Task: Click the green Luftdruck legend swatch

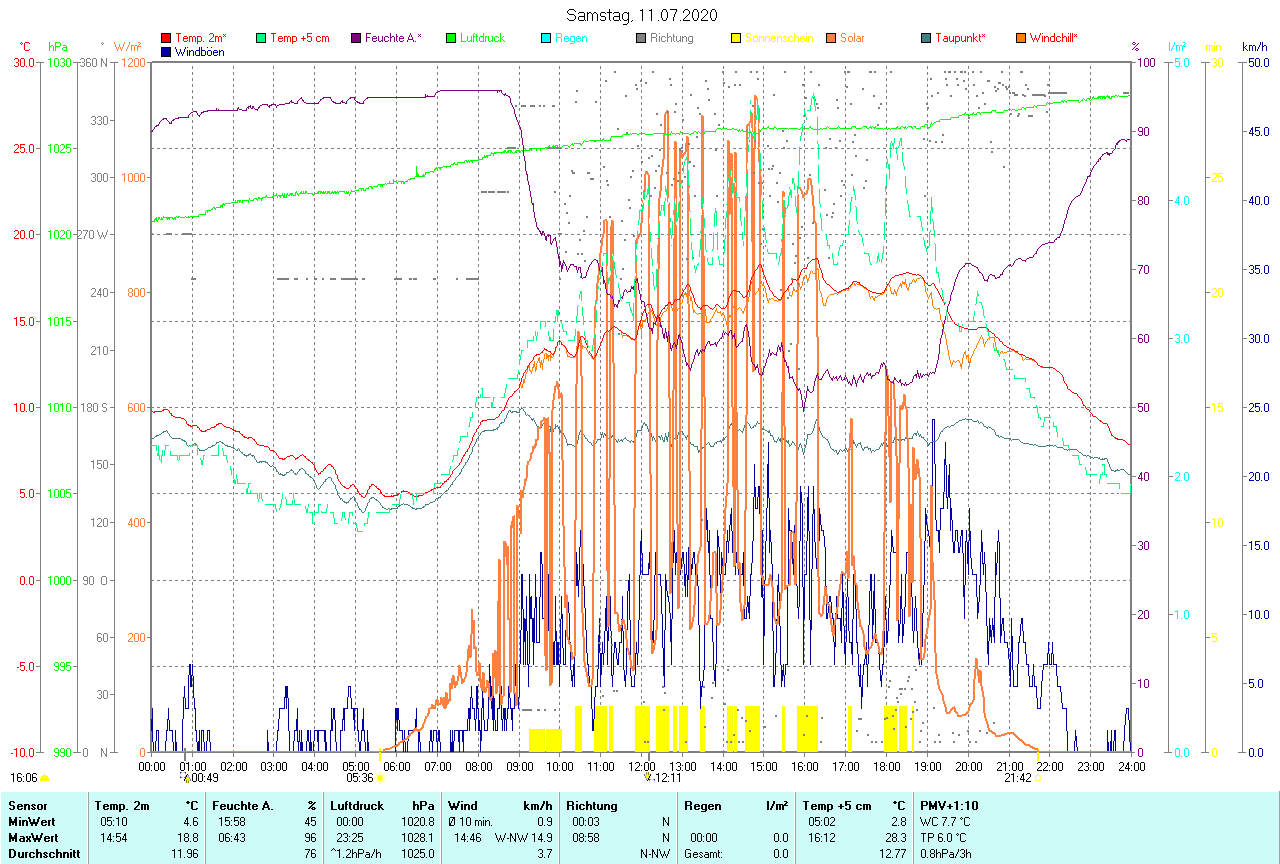Action: [451, 38]
